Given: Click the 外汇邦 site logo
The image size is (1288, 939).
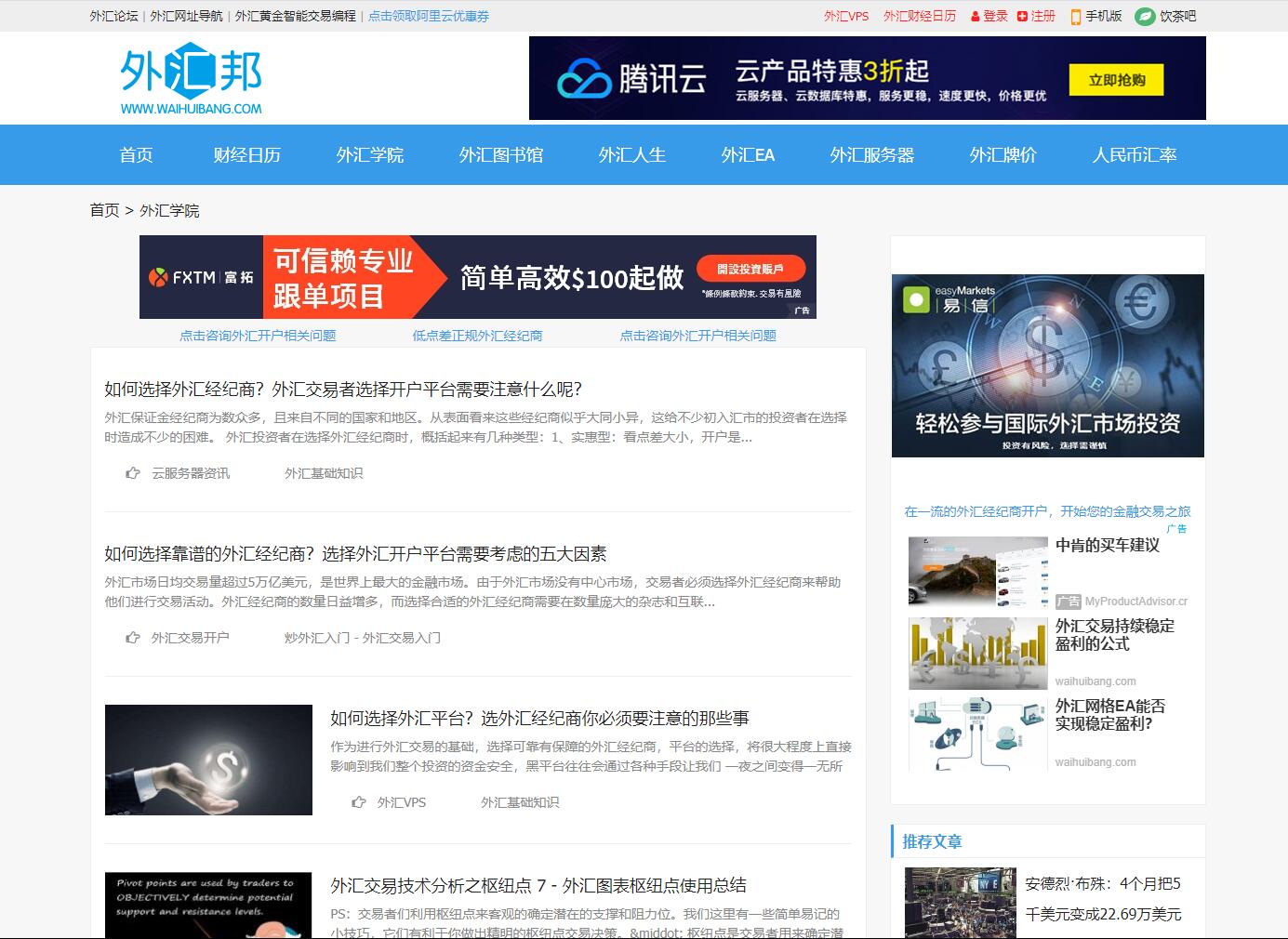Looking at the screenshot, I should click(191, 78).
